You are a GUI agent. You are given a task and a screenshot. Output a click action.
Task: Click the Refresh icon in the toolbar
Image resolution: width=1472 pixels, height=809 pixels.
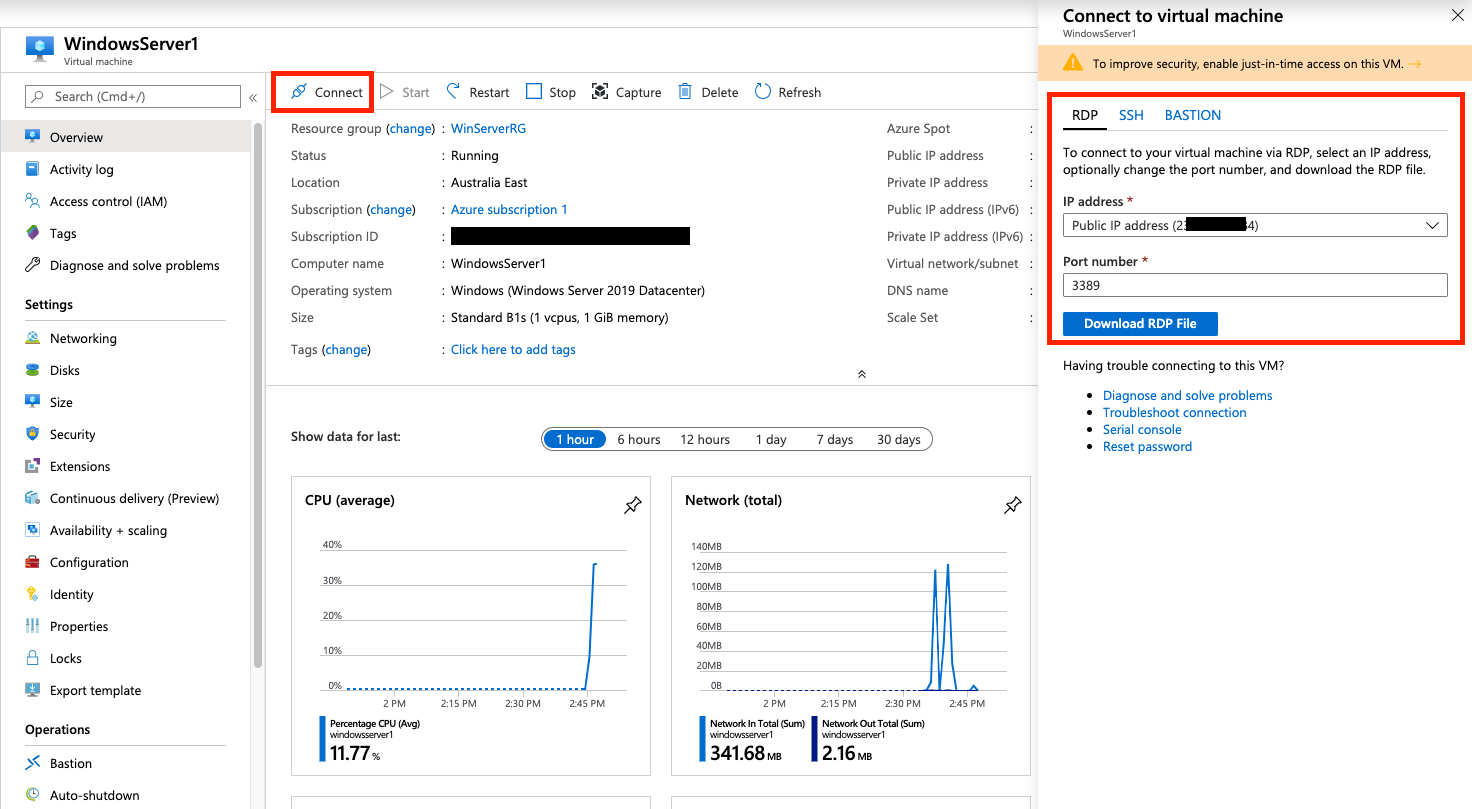click(763, 92)
